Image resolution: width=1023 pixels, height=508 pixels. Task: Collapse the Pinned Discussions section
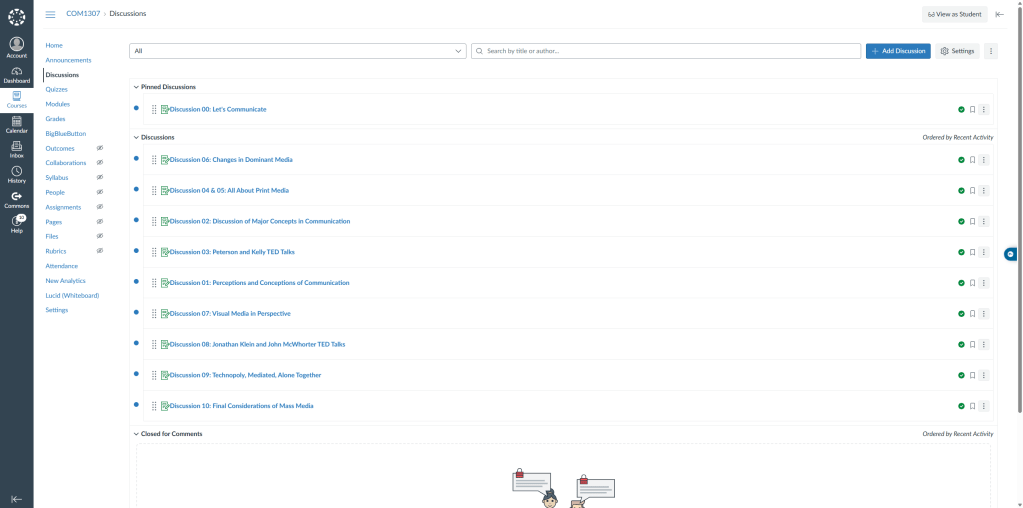[136, 87]
